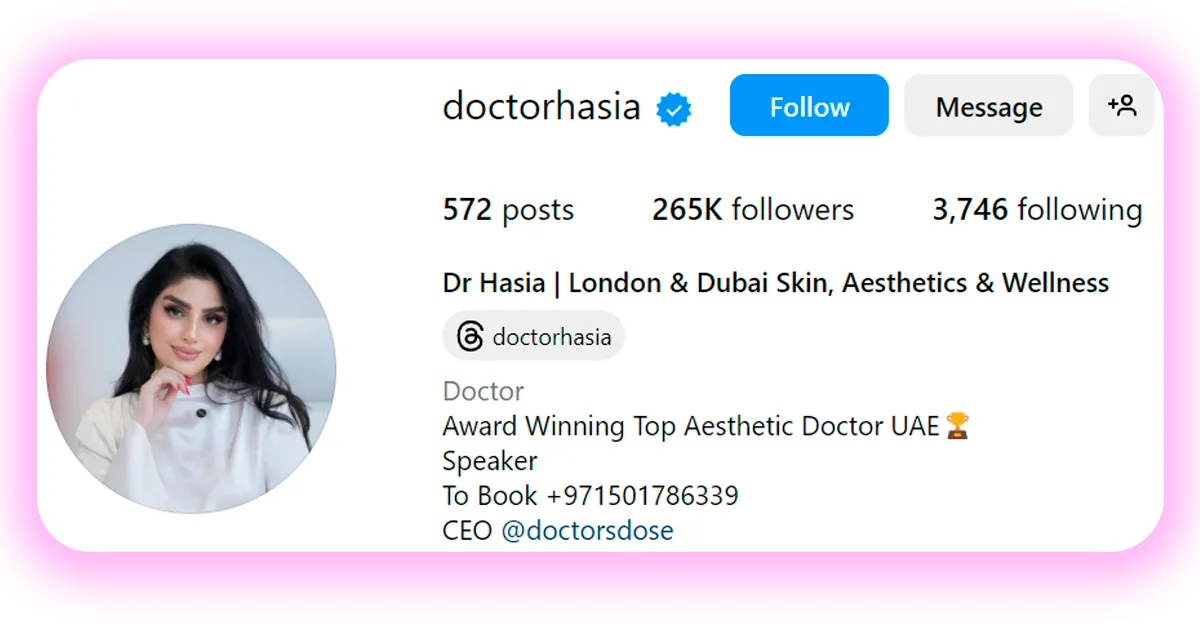Image resolution: width=1200 pixels, height=623 pixels.
Task: Click the Doctor category label
Action: [x=483, y=391]
